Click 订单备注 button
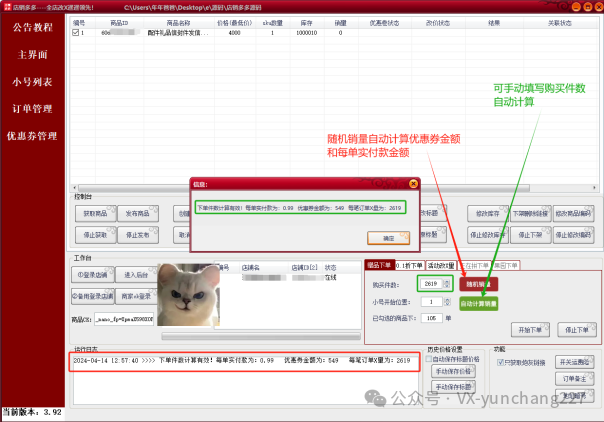604x422 pixels. [574, 379]
